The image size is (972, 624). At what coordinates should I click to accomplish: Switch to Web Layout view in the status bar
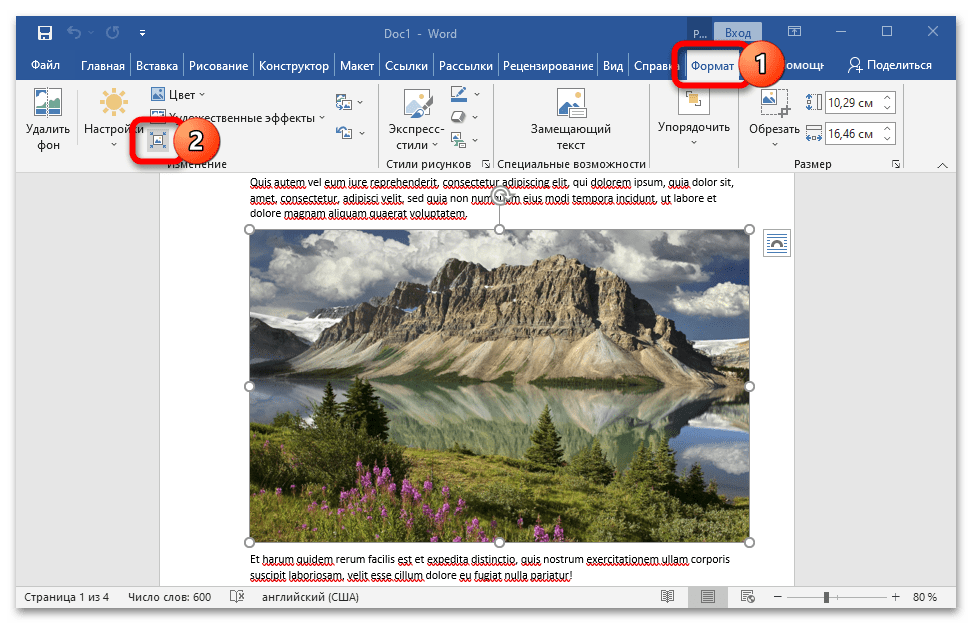click(745, 597)
